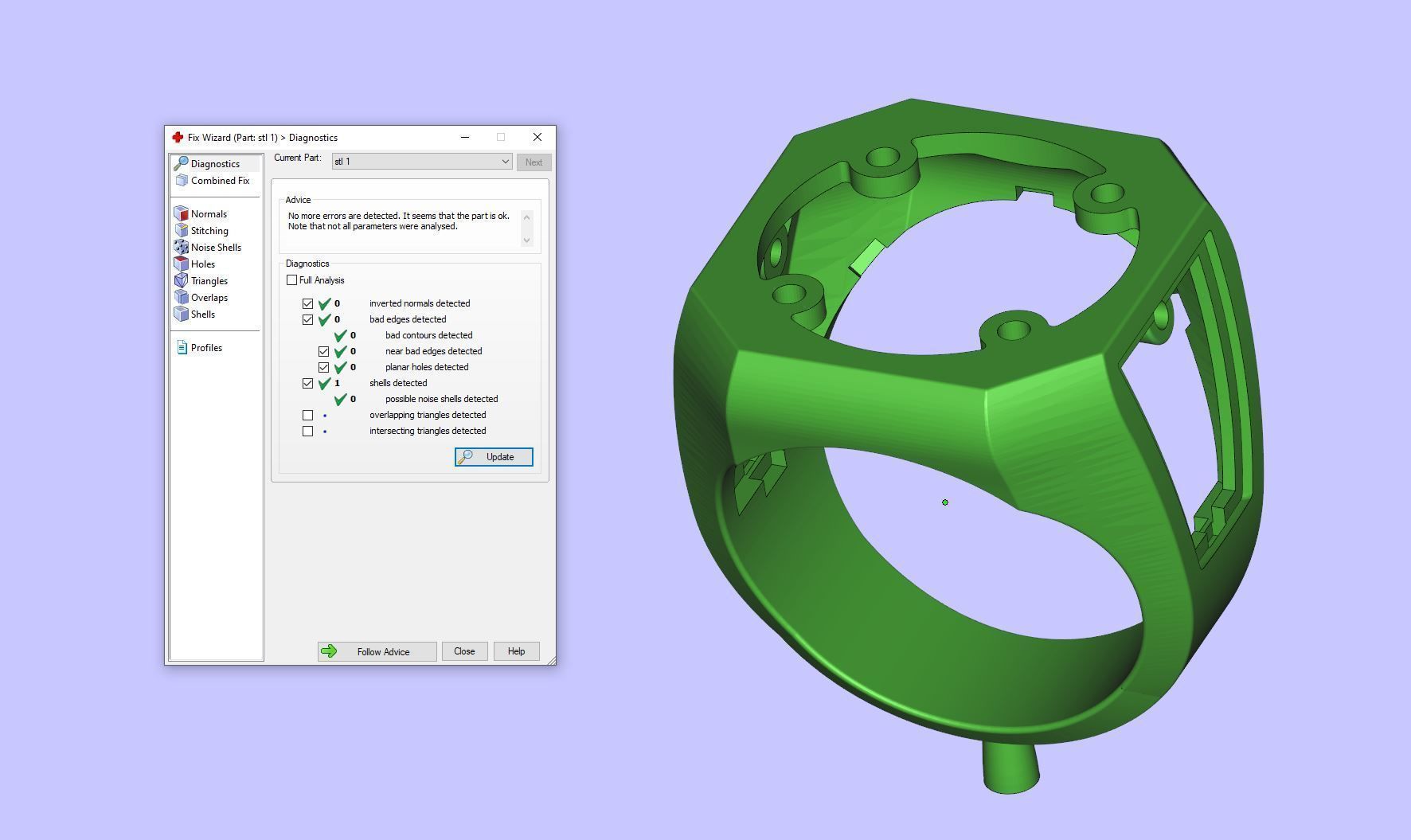
Task: Open the Shells fix icon
Action: tap(182, 315)
